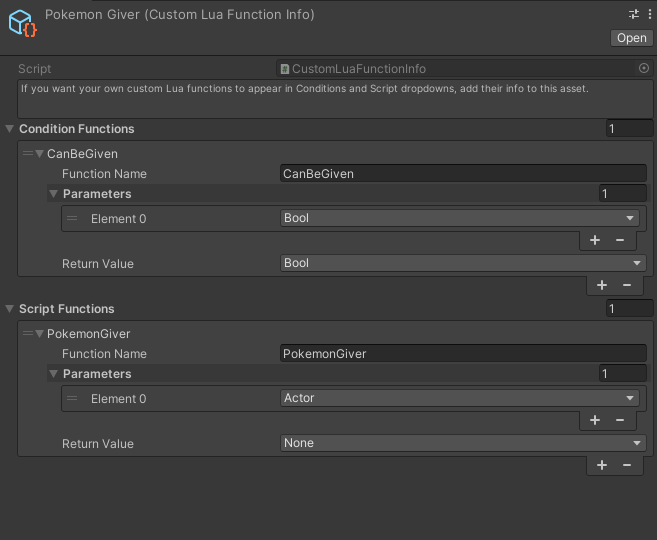Image resolution: width=657 pixels, height=540 pixels.
Task: Click the script object picker circle
Action: pyautogui.click(x=644, y=68)
